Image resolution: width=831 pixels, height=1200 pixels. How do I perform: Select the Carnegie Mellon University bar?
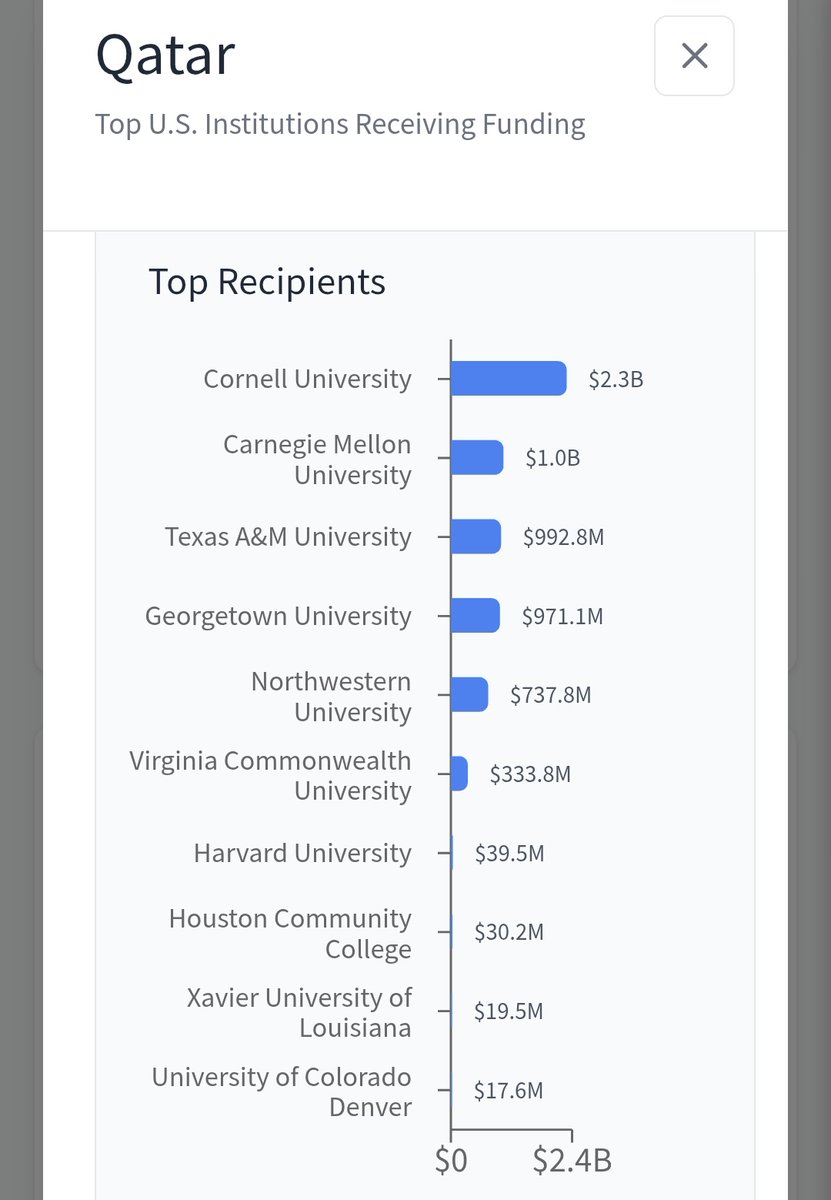click(477, 458)
